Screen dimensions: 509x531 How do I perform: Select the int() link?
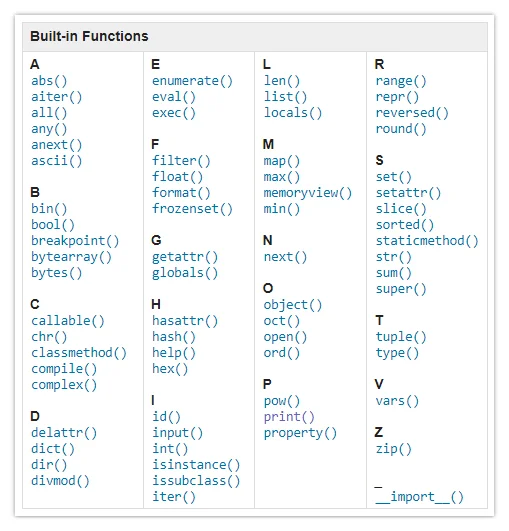[170, 449]
